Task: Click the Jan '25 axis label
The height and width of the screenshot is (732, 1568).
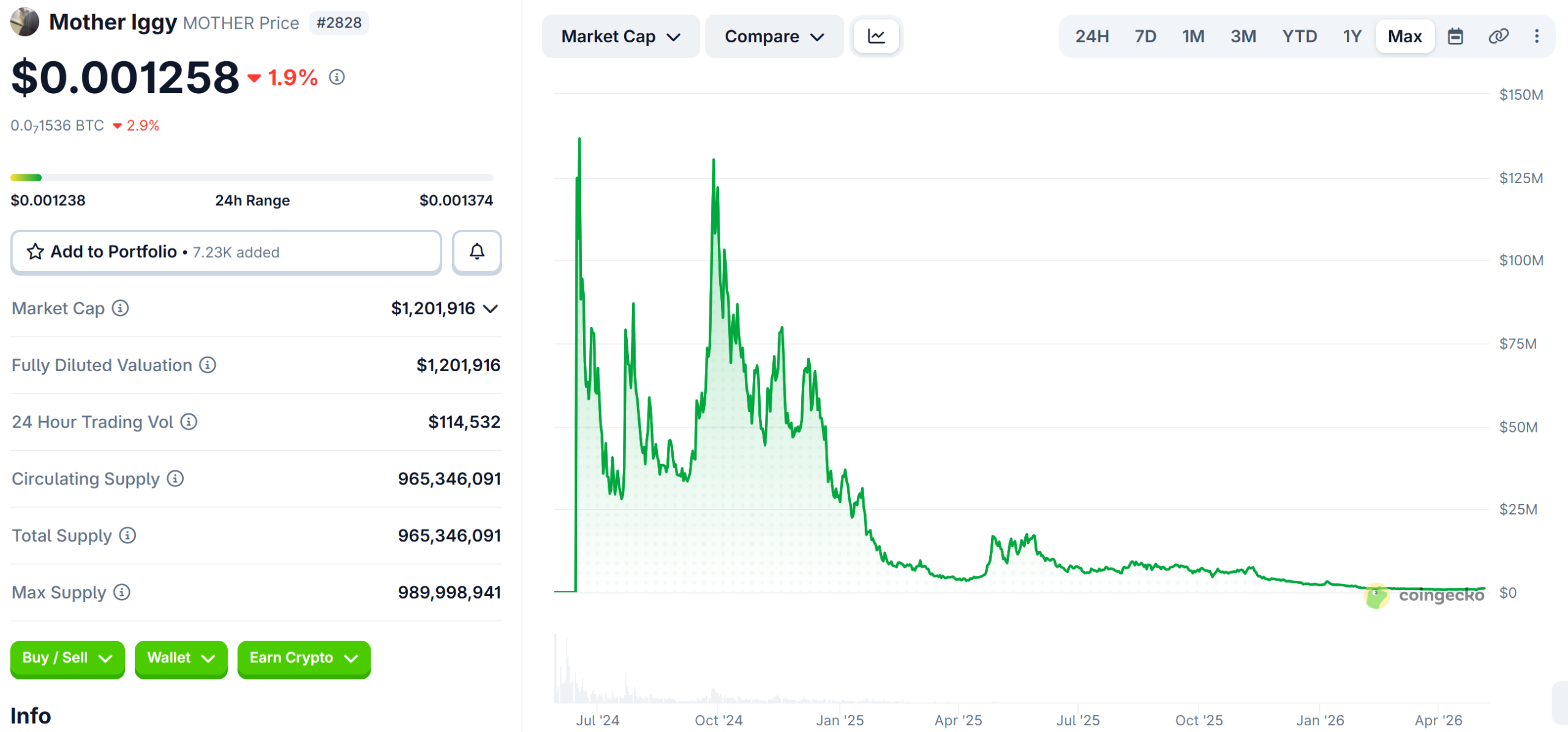Action: [x=839, y=720]
